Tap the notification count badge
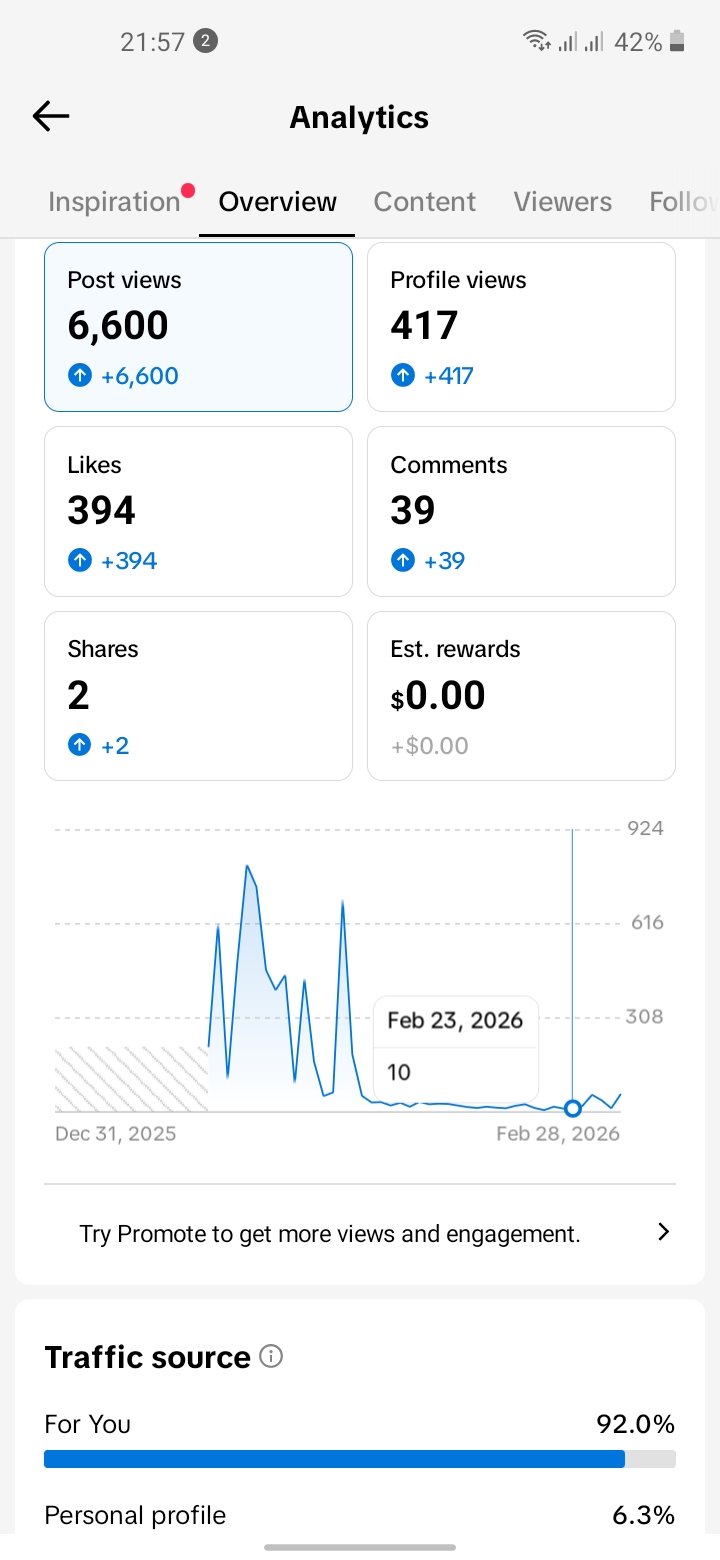Viewport: 720px width, 1560px height. click(x=205, y=41)
